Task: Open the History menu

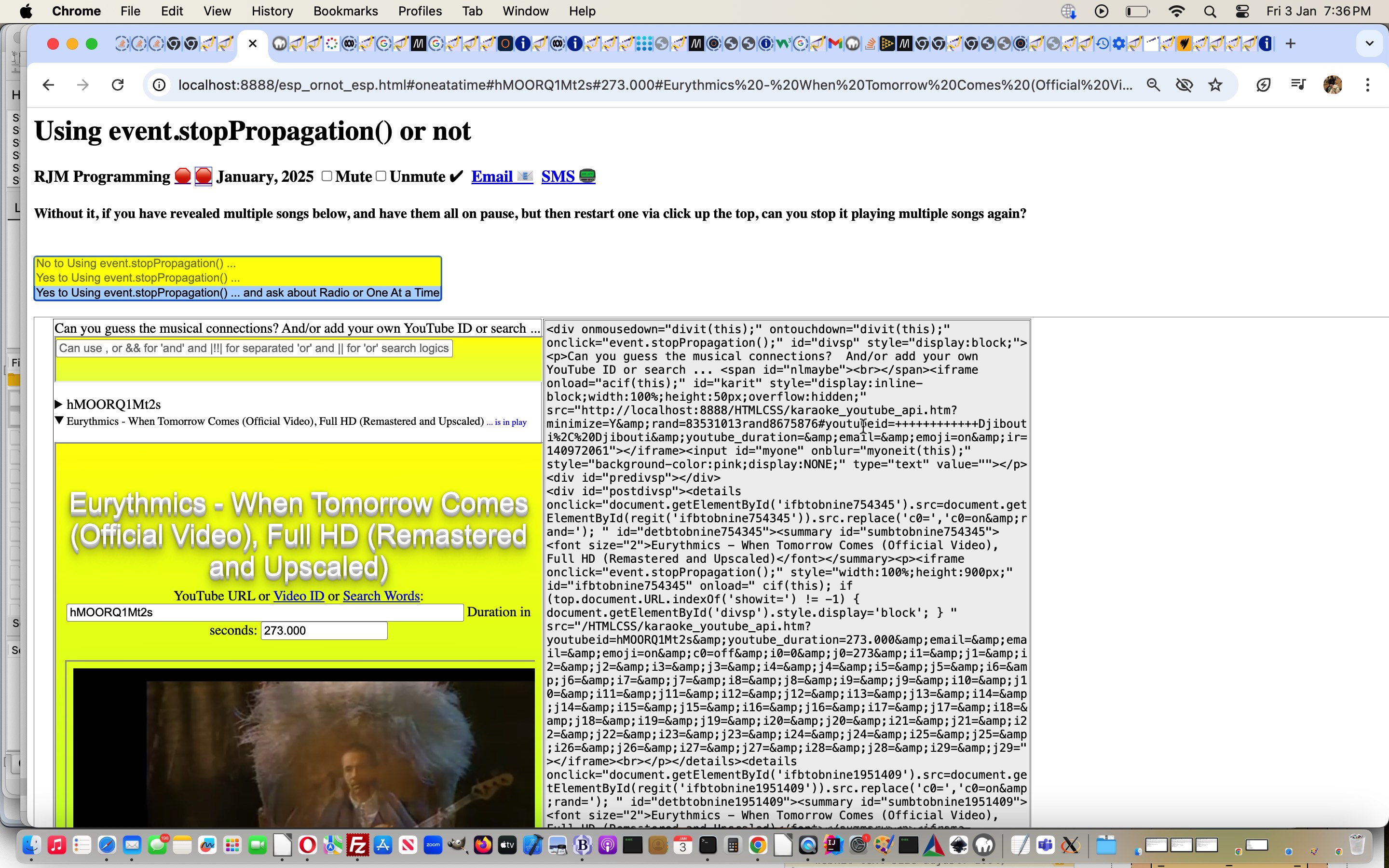Action: click(x=272, y=12)
